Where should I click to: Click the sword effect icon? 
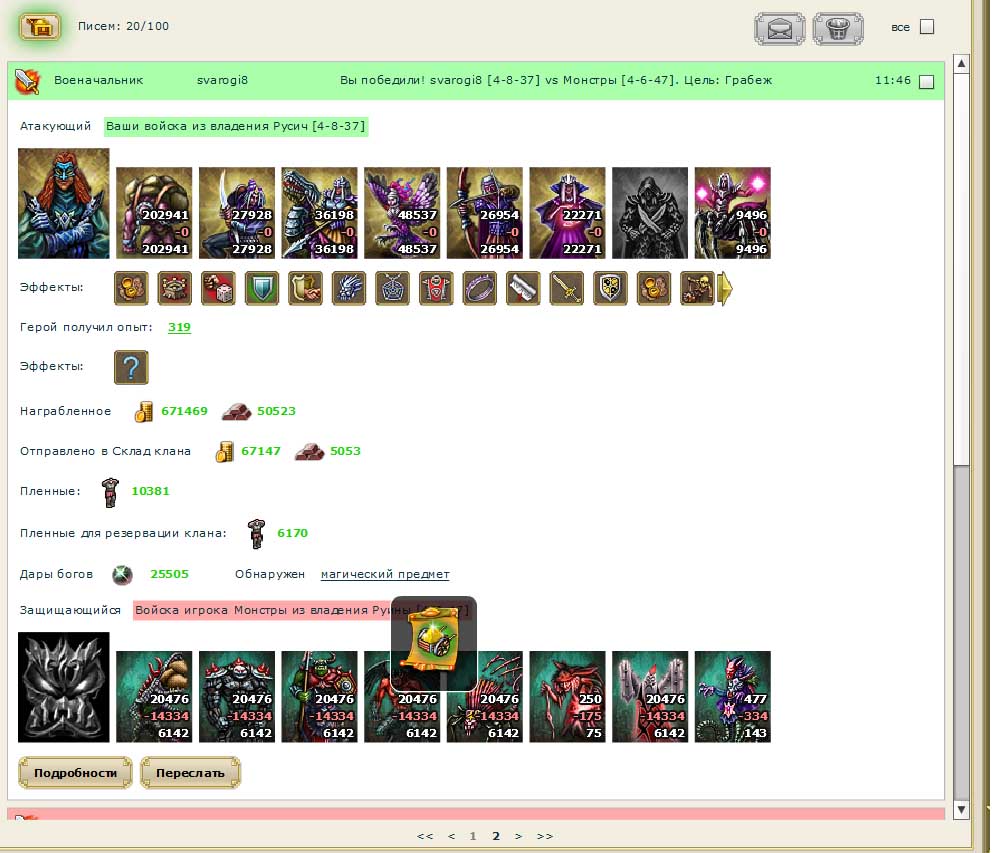(x=566, y=287)
